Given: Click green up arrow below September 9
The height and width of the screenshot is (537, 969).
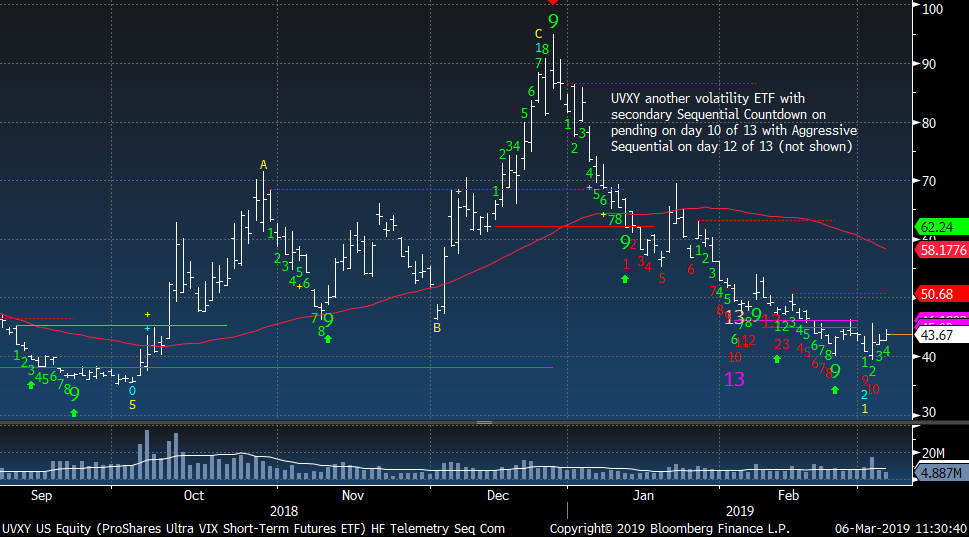Looking at the screenshot, I should [x=74, y=413].
